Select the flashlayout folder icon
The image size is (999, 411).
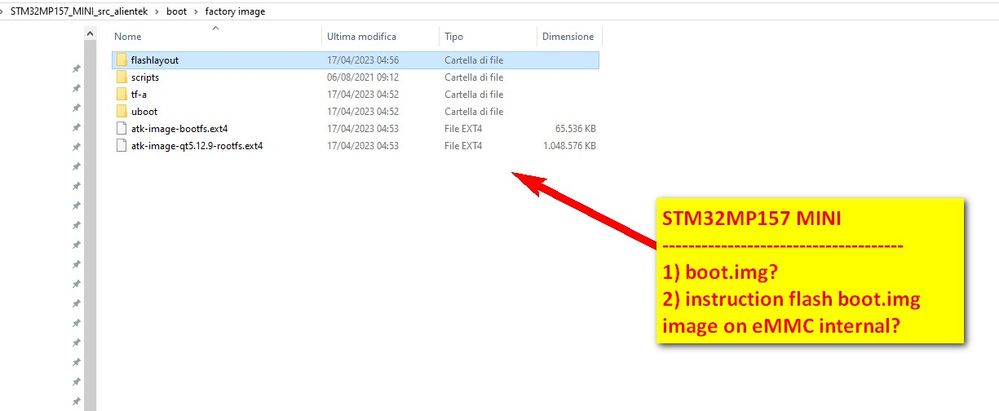point(122,60)
